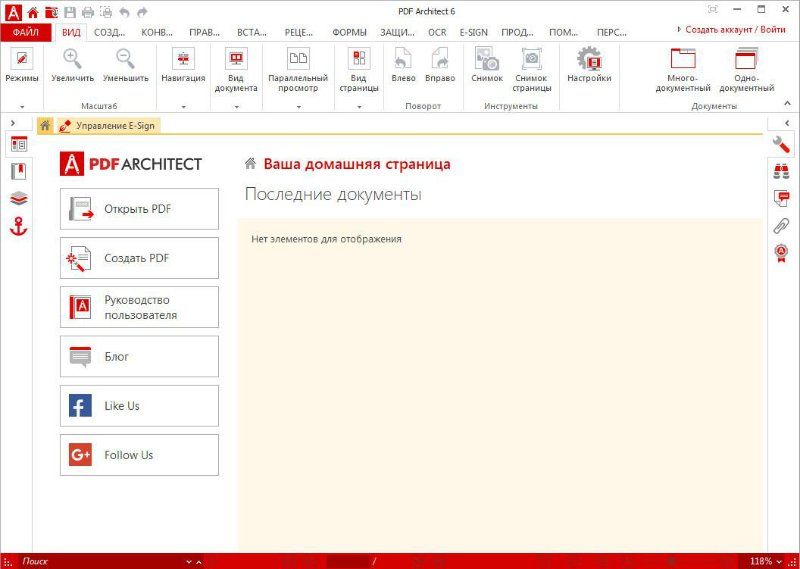The height and width of the screenshot is (569, 800).
Task: Expand the Режимы dropdown arrow
Action: (x=22, y=107)
